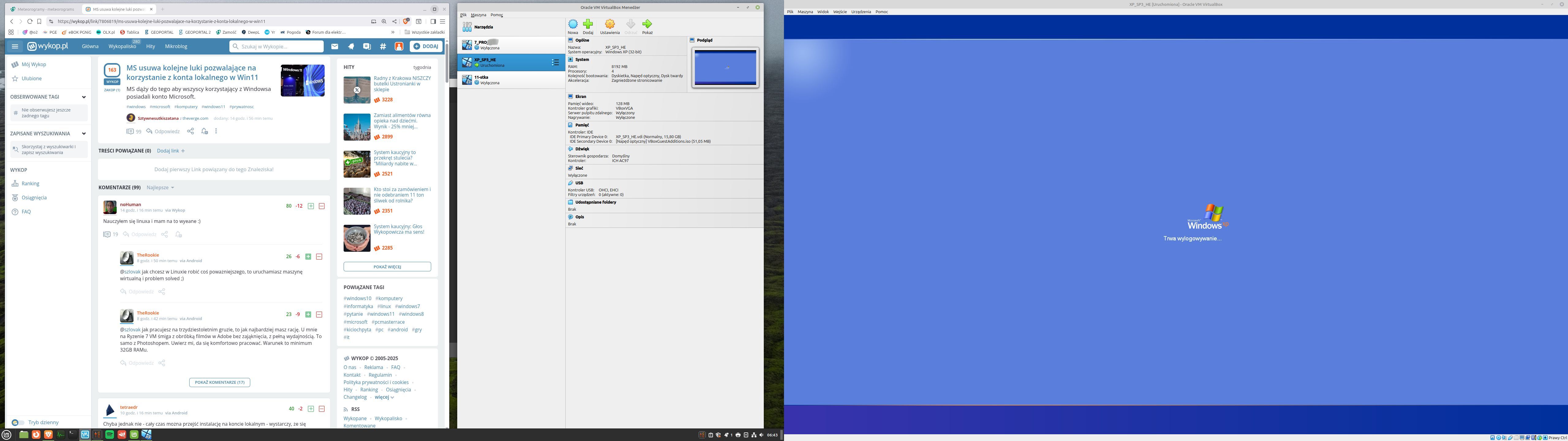Share the article via share icon
The image size is (1568, 441).
[x=190, y=131]
